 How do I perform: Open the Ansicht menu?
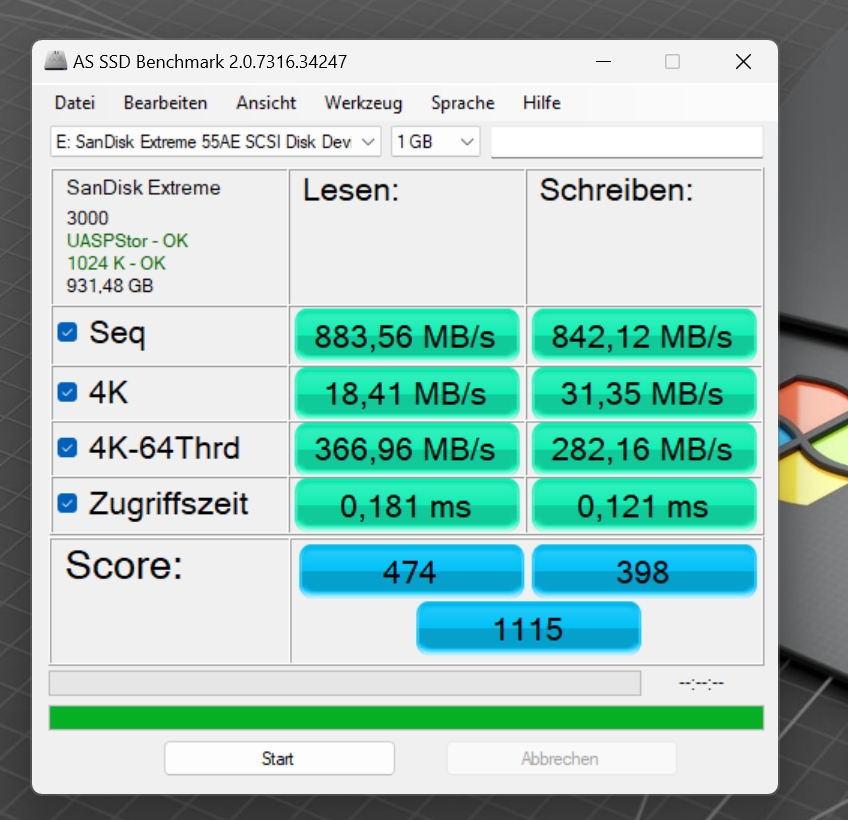[x=266, y=103]
